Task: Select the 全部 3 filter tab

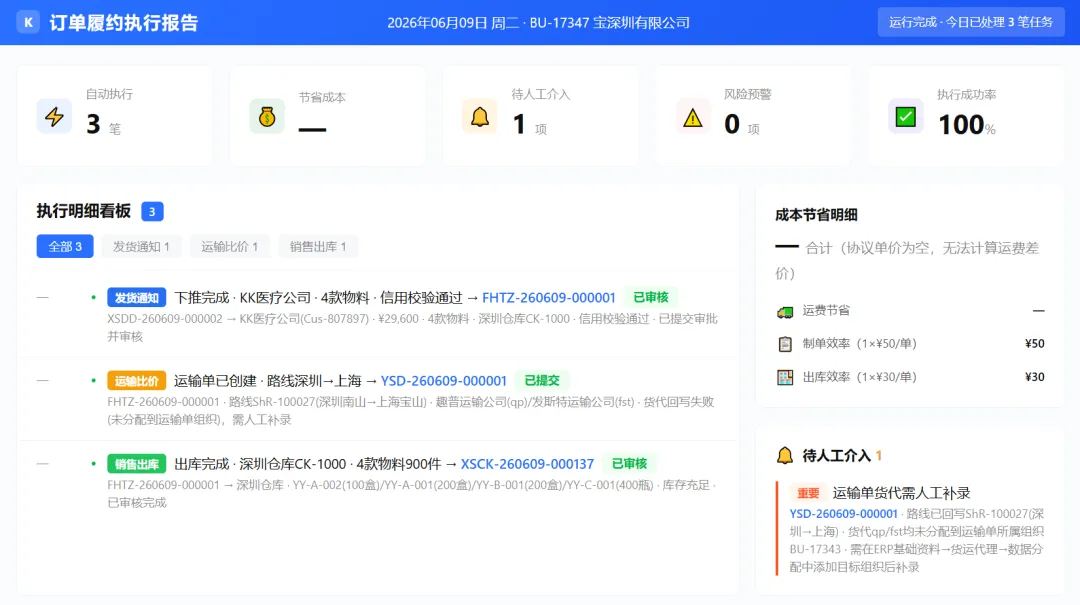Action: (65, 246)
